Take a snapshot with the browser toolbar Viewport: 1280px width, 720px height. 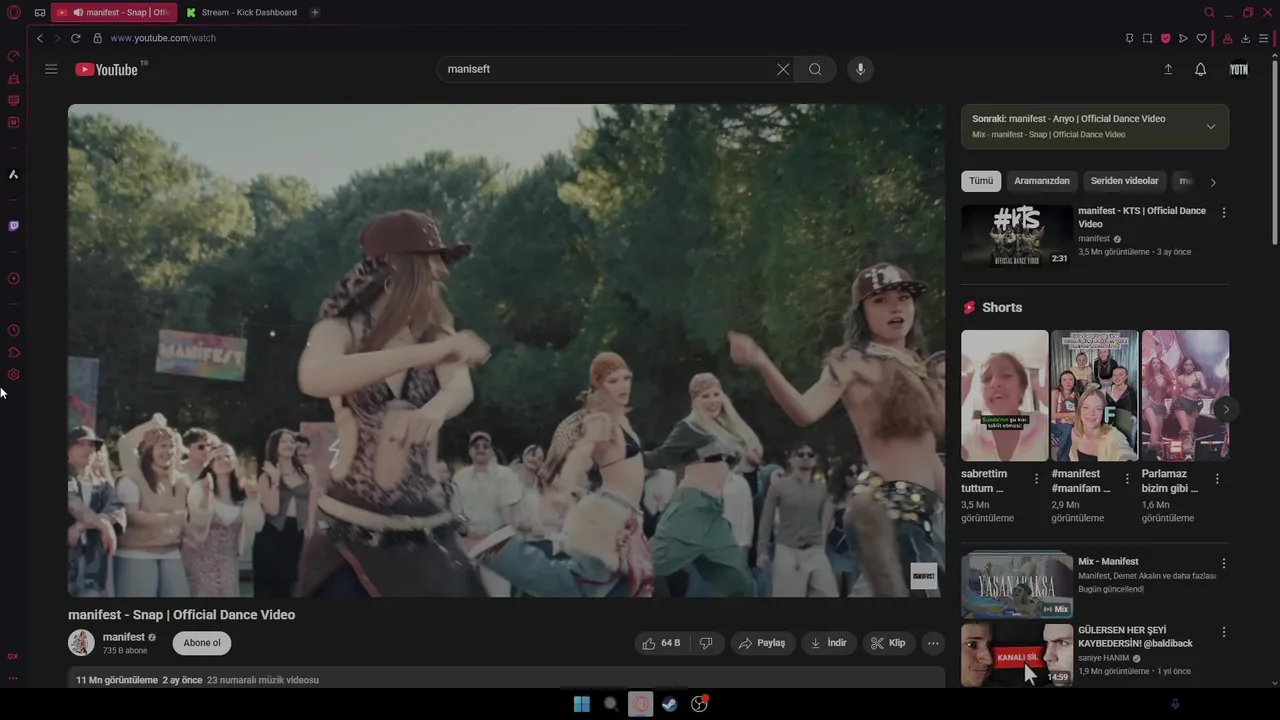(1147, 38)
